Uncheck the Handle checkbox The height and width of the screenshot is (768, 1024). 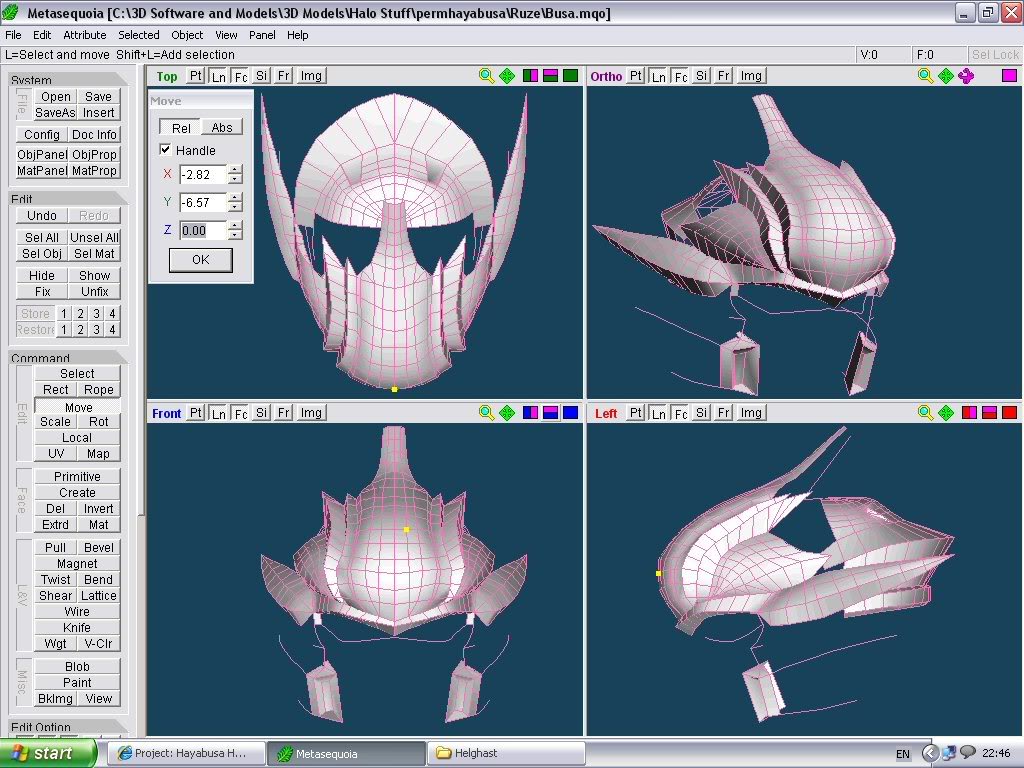(x=165, y=150)
